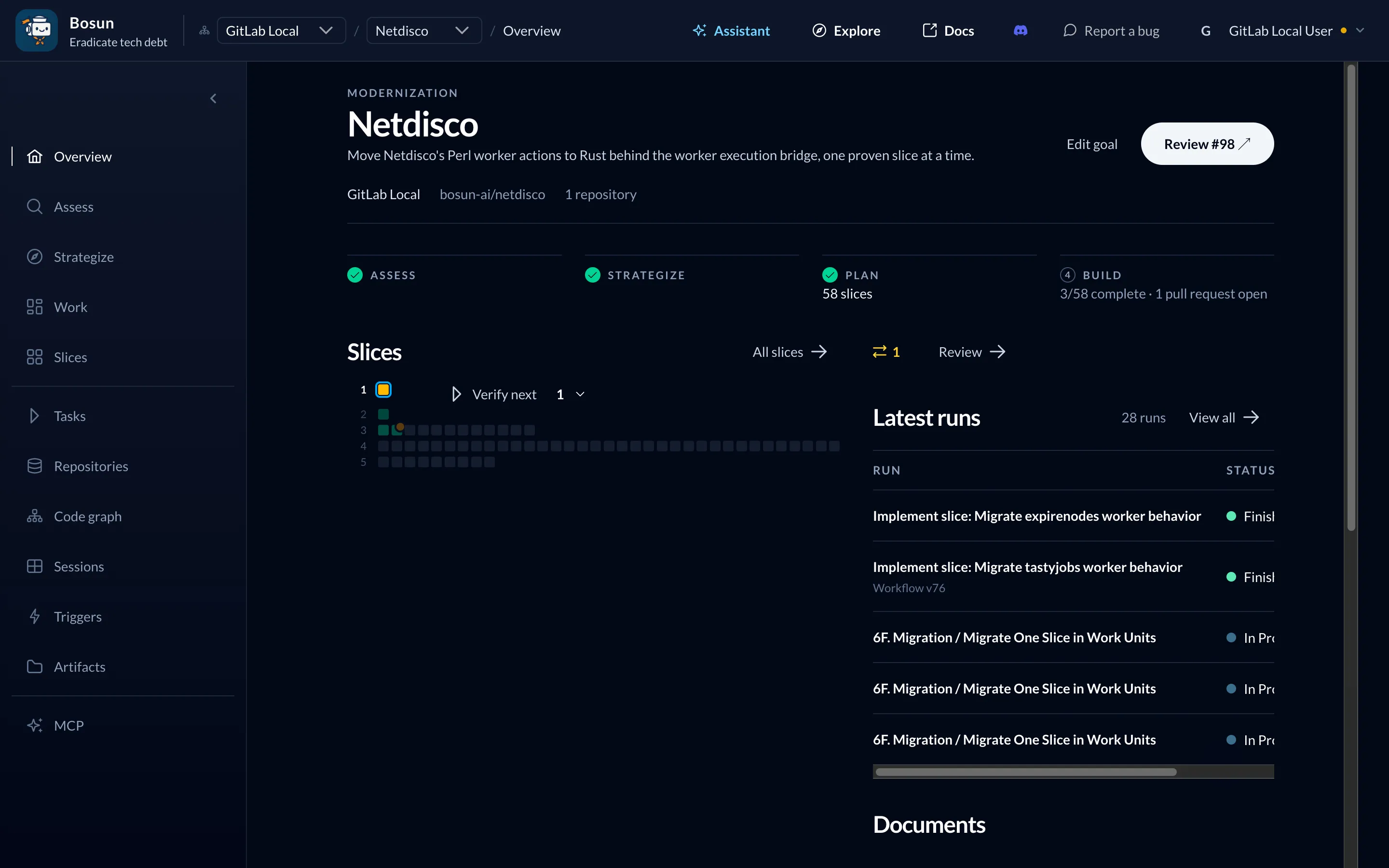Follow the Review arrow link
This screenshot has height=868, width=1389.
(x=972, y=352)
